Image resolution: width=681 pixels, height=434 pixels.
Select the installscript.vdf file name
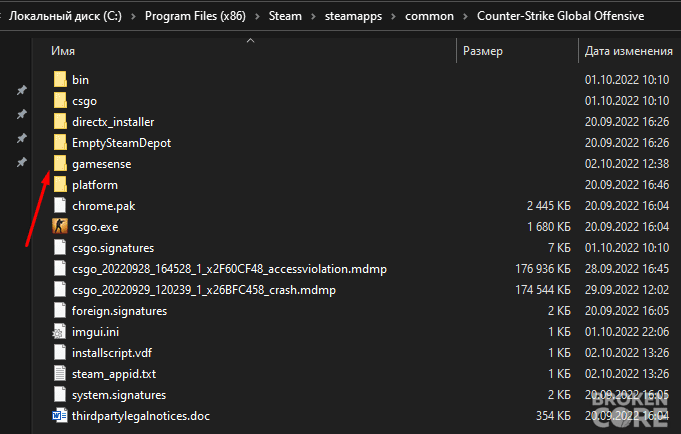112,353
